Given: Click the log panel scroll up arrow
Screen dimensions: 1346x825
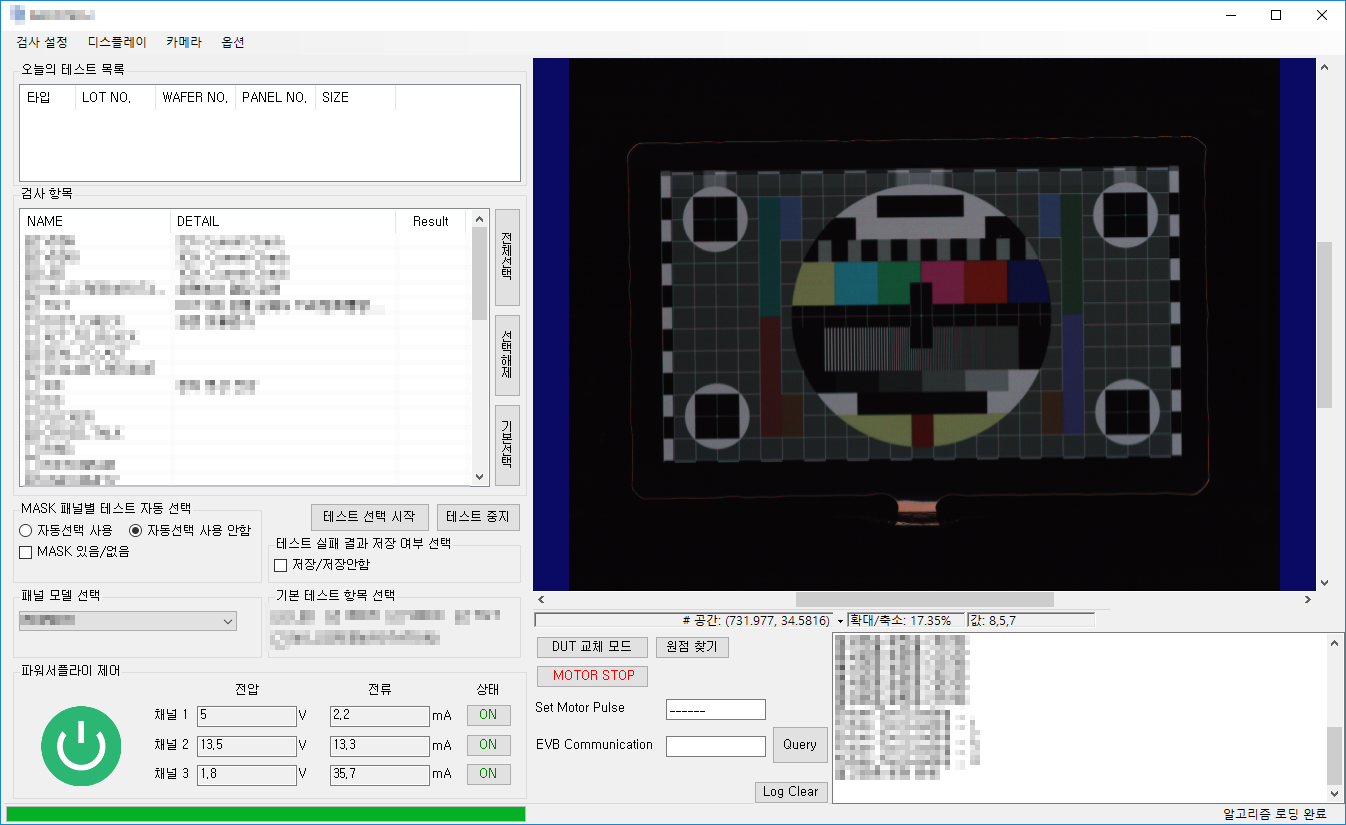Looking at the screenshot, I should (1334, 644).
